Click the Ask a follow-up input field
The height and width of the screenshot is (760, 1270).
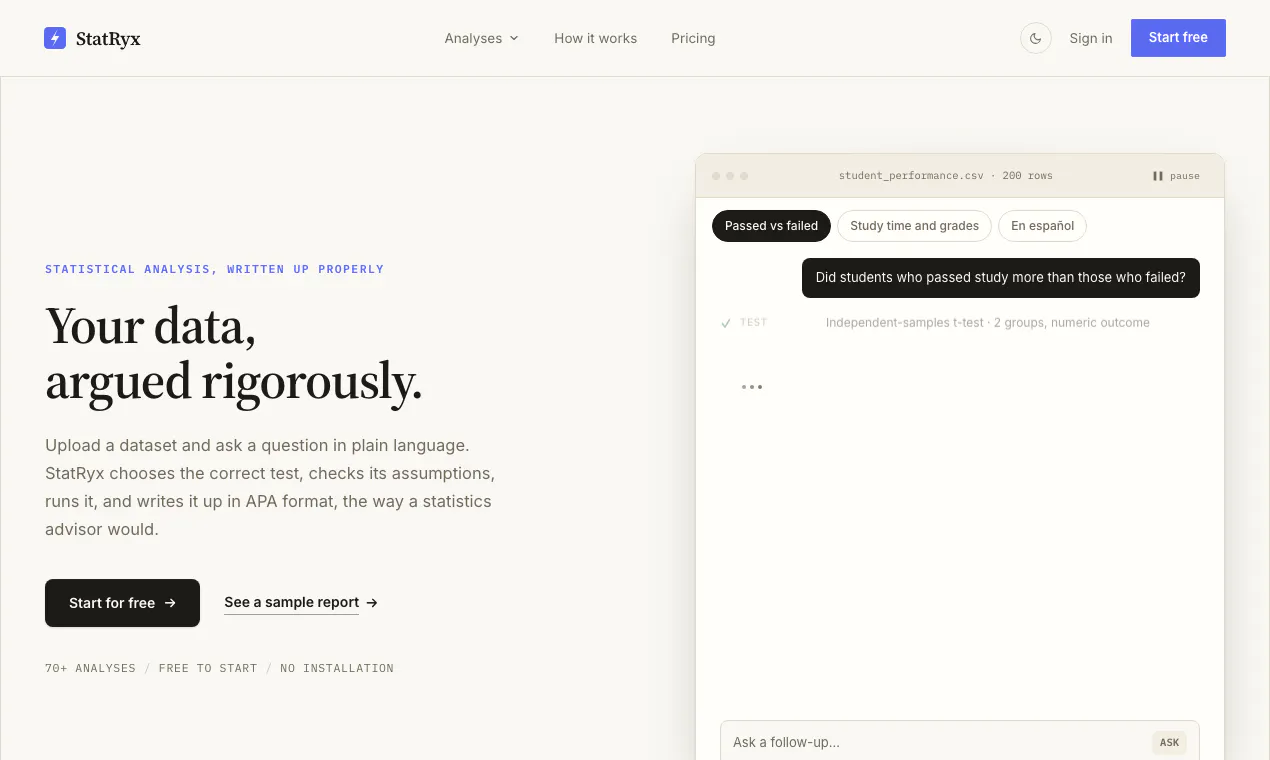point(938,742)
